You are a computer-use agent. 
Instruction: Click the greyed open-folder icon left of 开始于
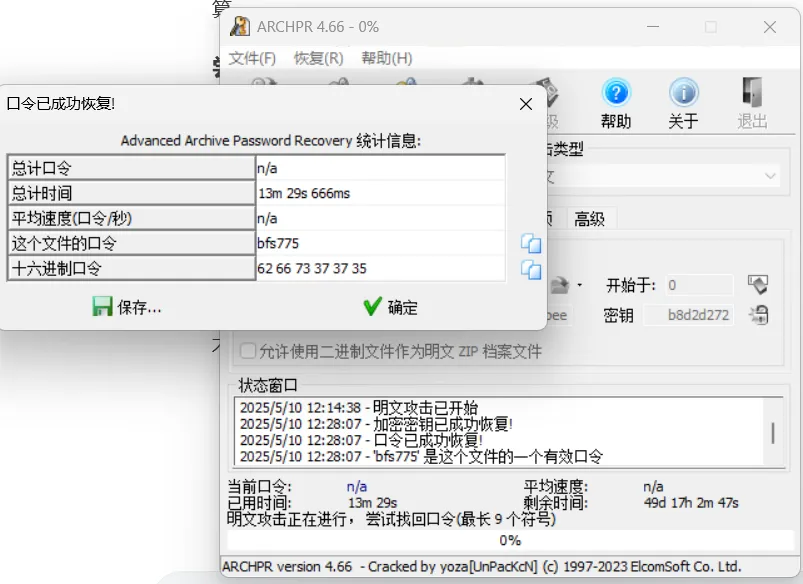(x=560, y=285)
